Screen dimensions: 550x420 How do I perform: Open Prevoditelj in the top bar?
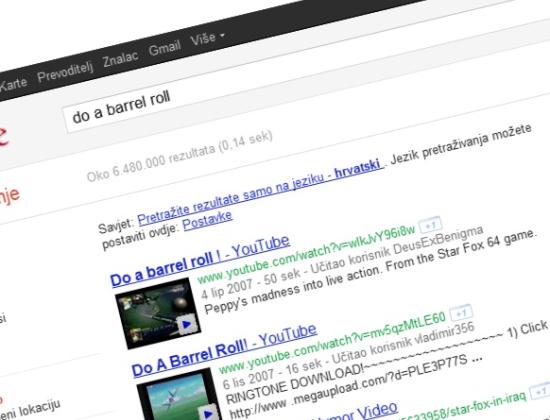pyautogui.click(x=65, y=72)
